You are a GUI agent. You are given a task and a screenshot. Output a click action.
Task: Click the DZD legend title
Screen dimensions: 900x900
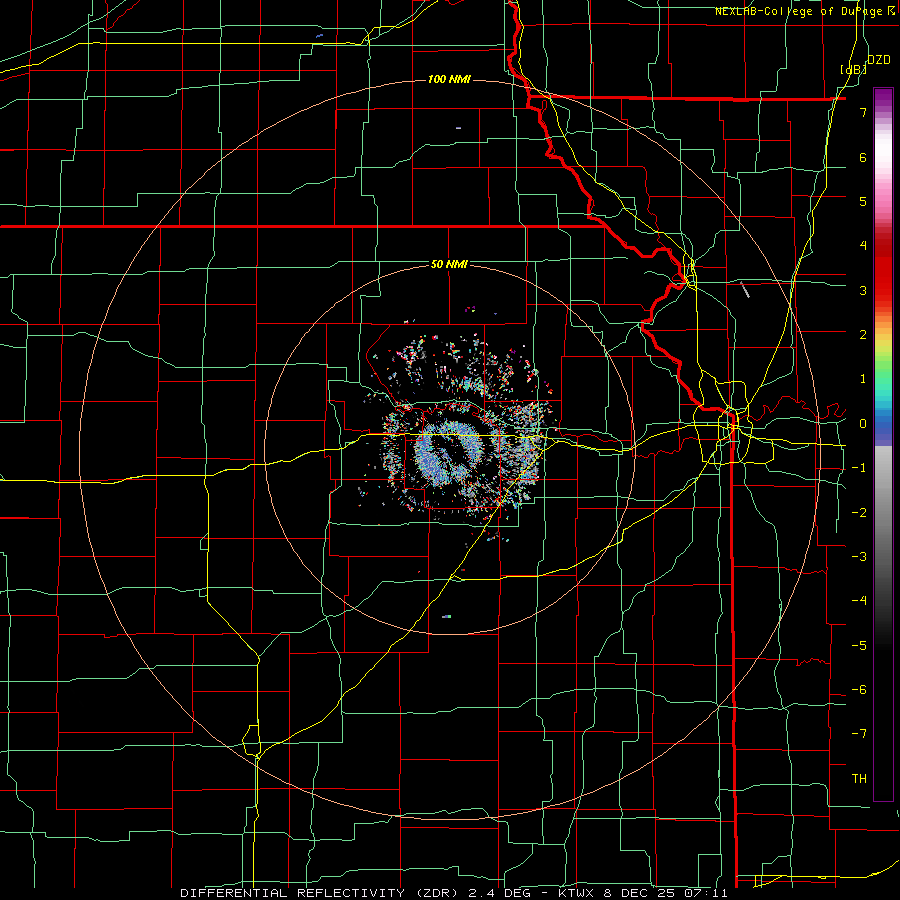(878, 60)
